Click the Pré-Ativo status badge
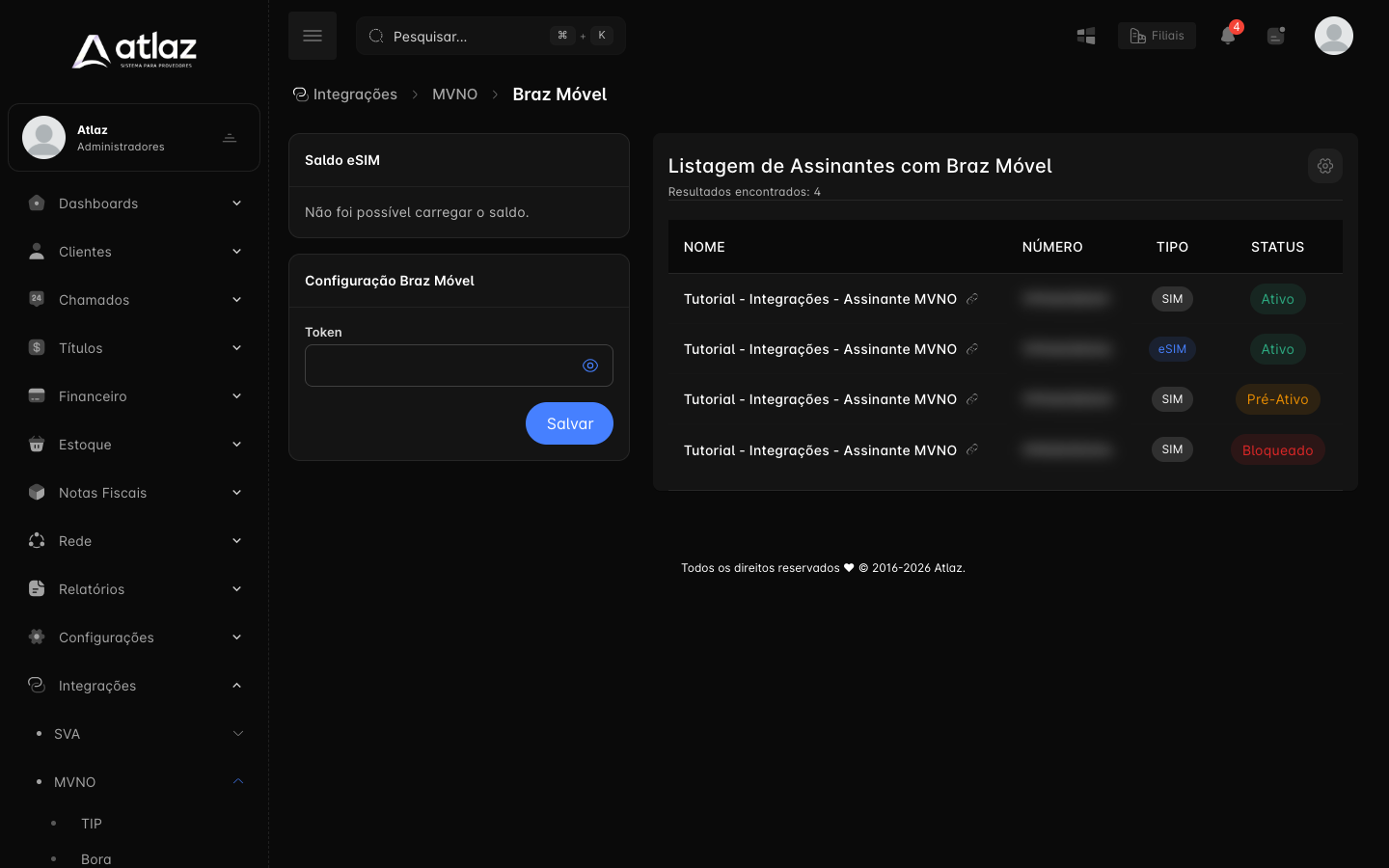The width and height of the screenshot is (1389, 868). (x=1277, y=399)
